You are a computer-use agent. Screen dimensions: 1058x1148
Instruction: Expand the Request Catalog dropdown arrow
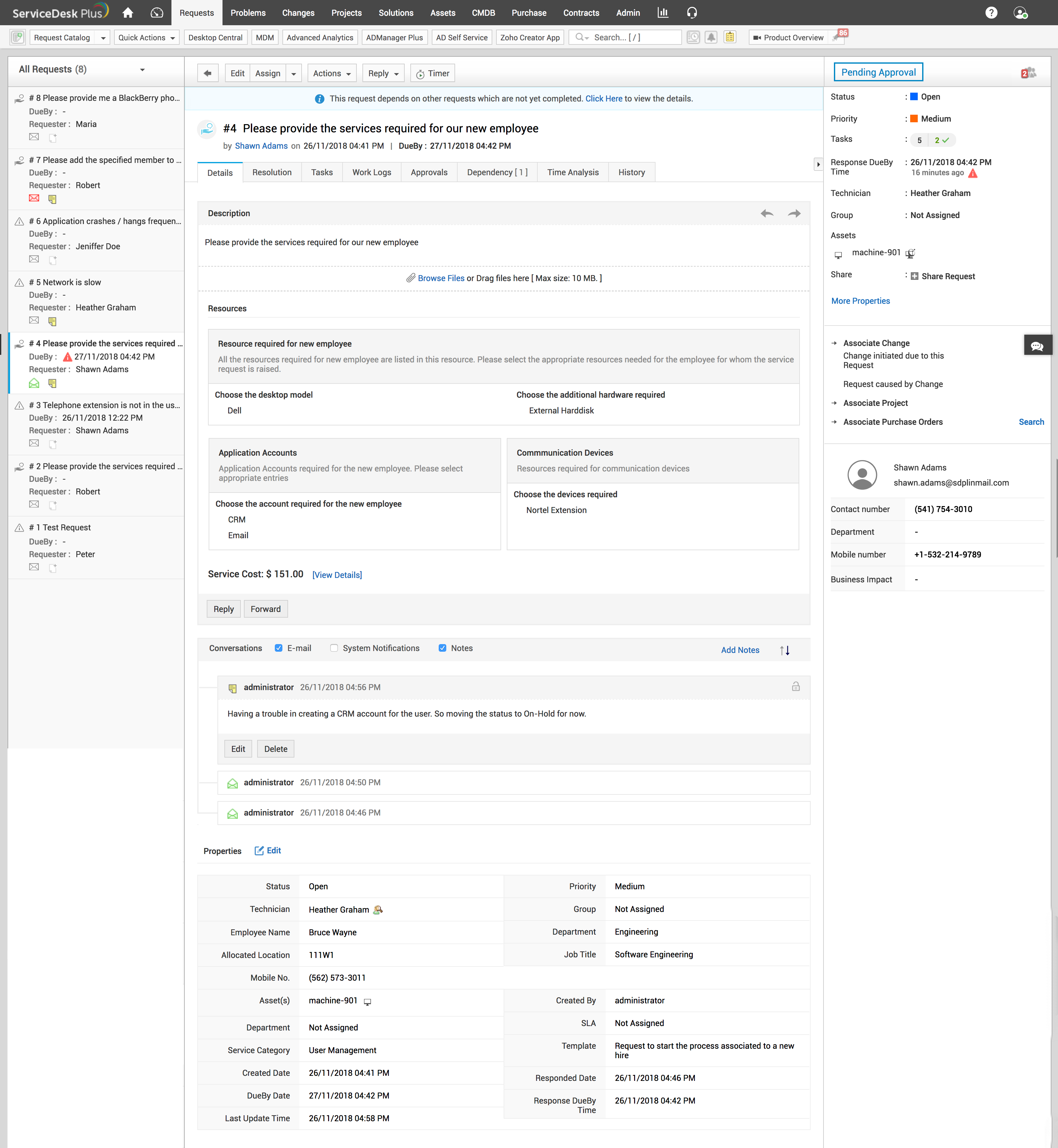click(x=103, y=38)
